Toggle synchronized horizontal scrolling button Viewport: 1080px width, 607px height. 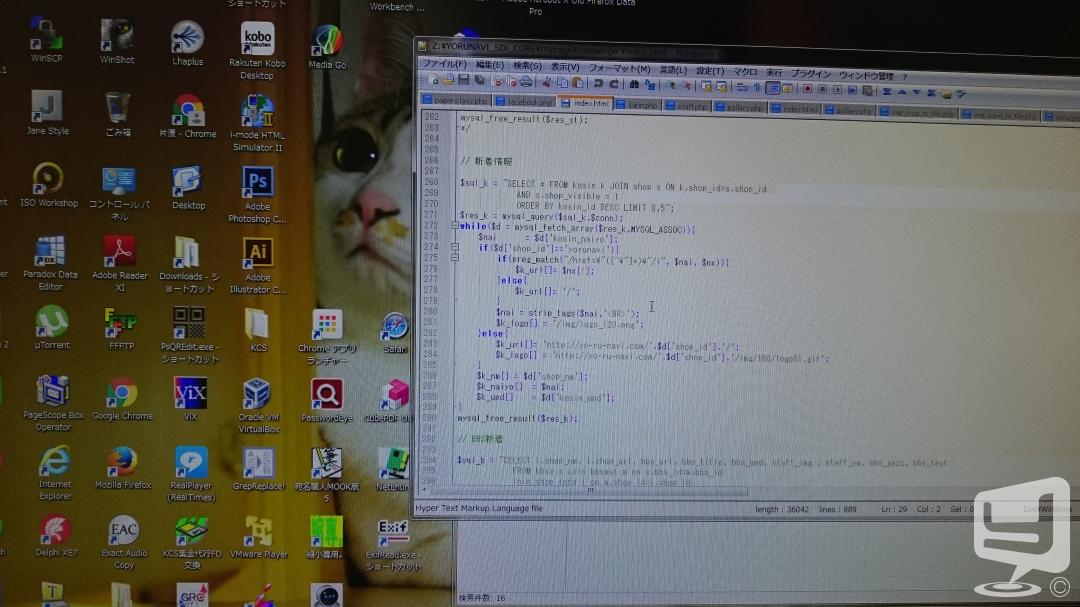(721, 86)
